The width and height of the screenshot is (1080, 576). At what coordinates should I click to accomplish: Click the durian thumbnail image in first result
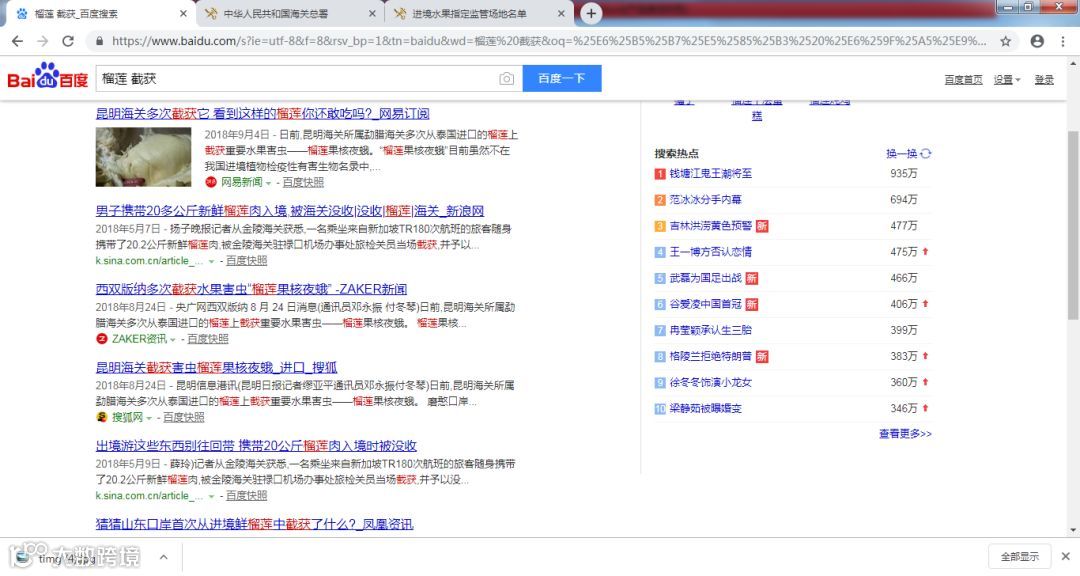(x=143, y=156)
